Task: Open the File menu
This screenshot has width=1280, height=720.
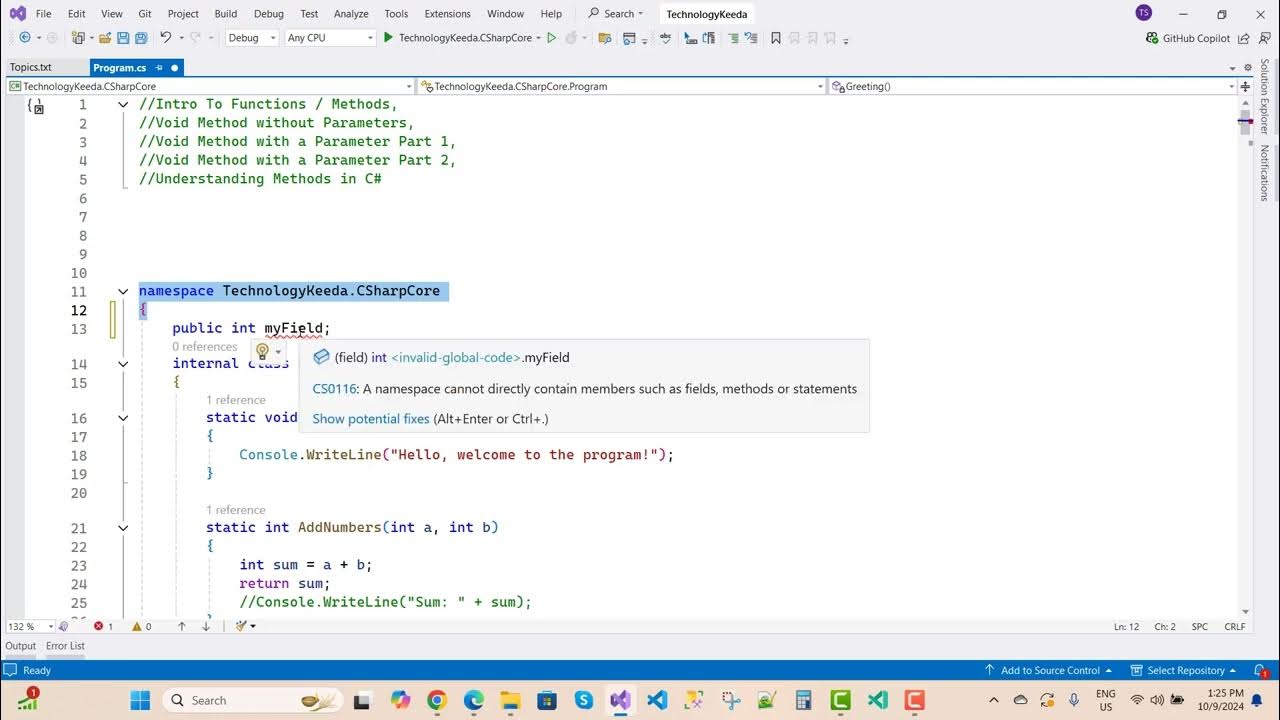Action: [43, 14]
